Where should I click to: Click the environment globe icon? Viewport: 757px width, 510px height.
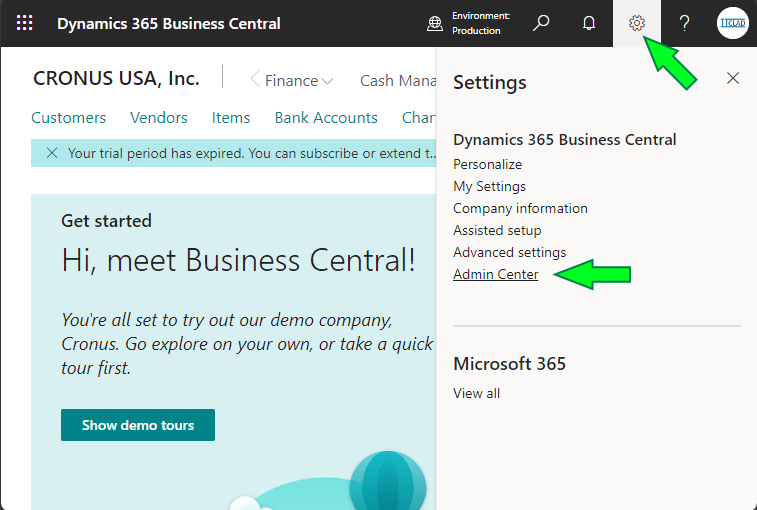click(x=435, y=23)
